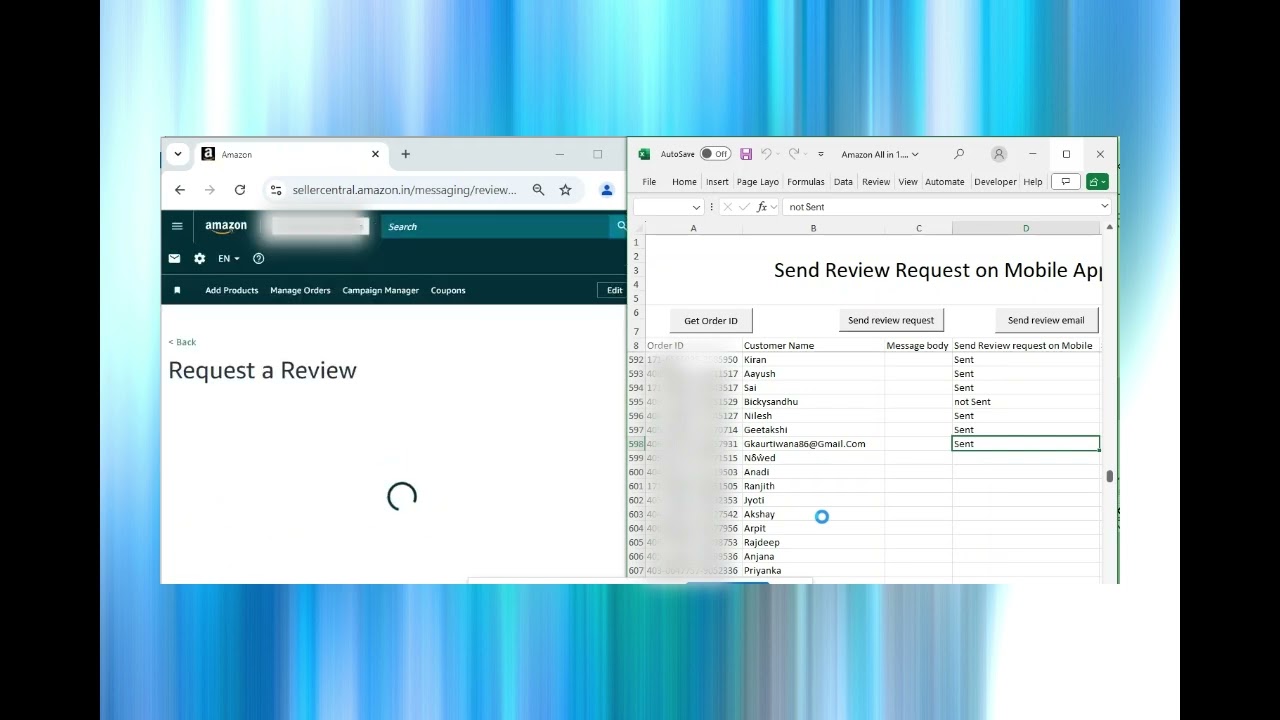
Task: Open the Data ribbon tab
Action: pyautogui.click(x=843, y=182)
